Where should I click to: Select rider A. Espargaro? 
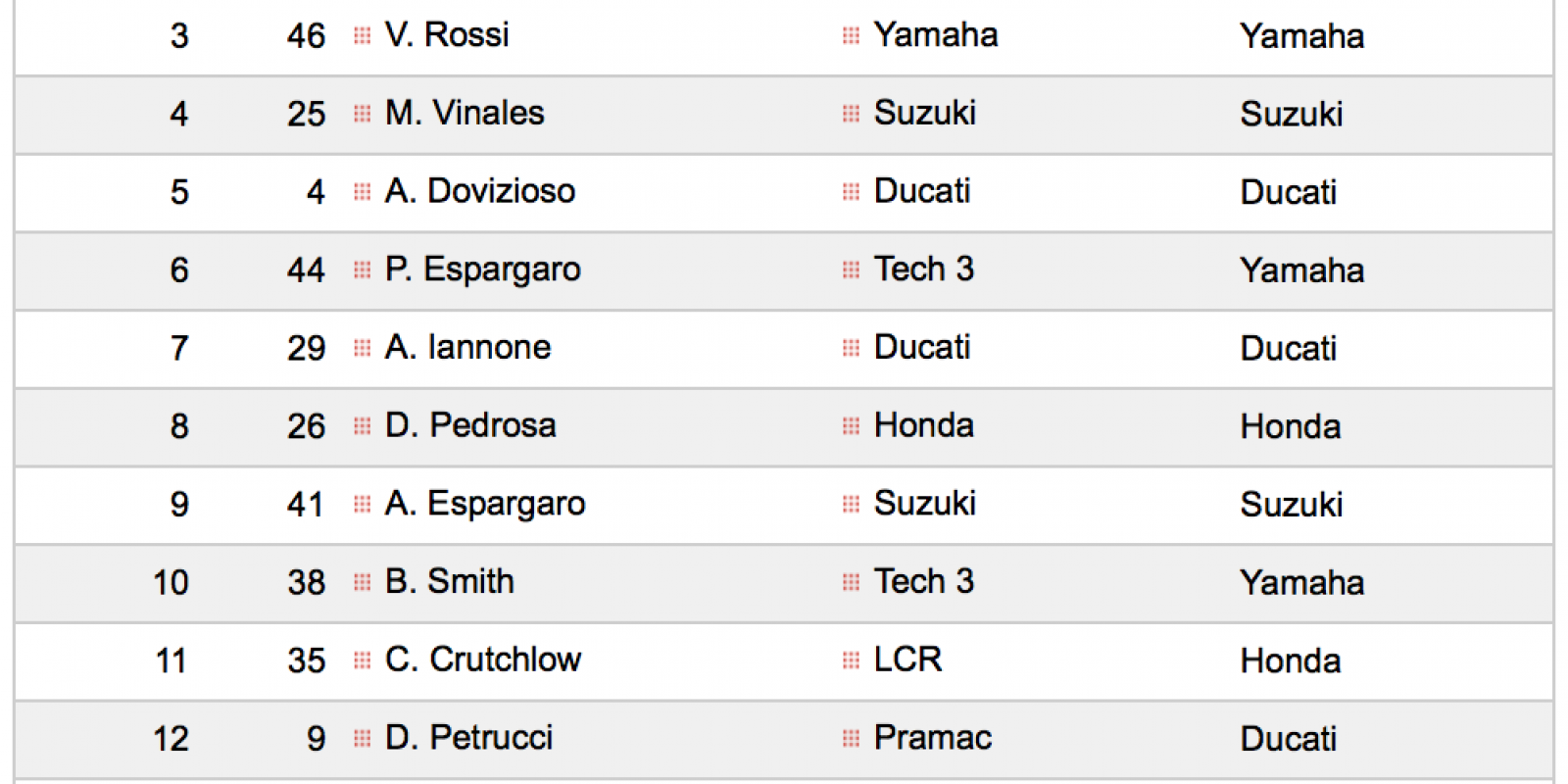click(485, 505)
